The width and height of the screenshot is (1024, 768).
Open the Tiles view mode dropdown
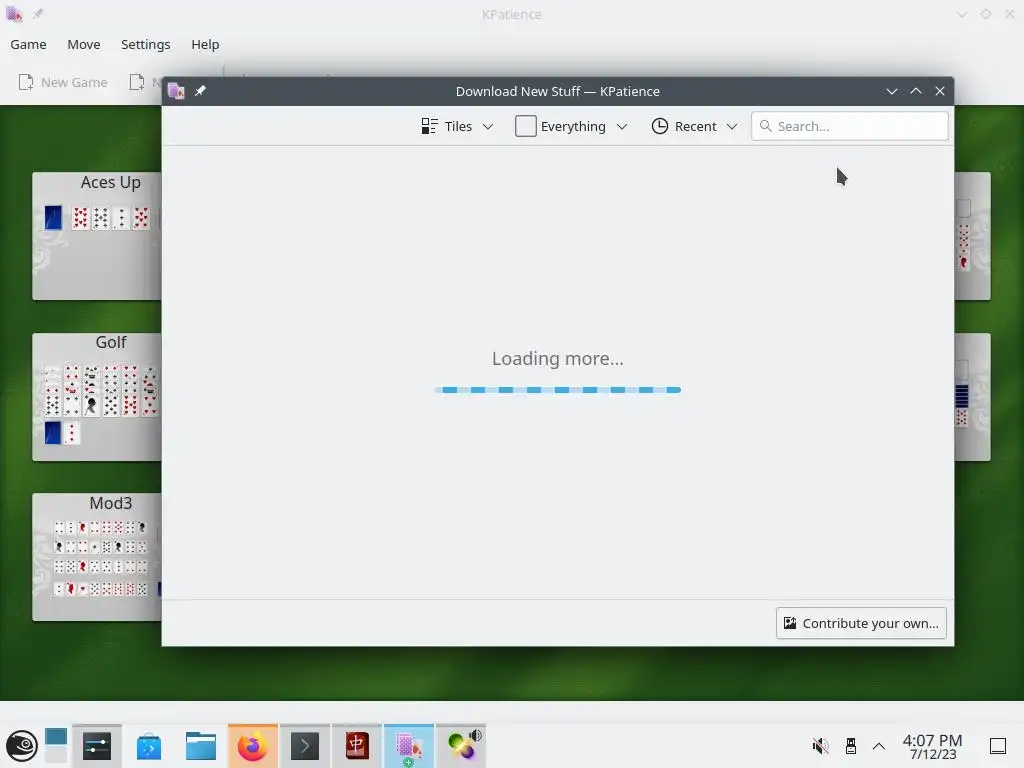[x=457, y=126]
